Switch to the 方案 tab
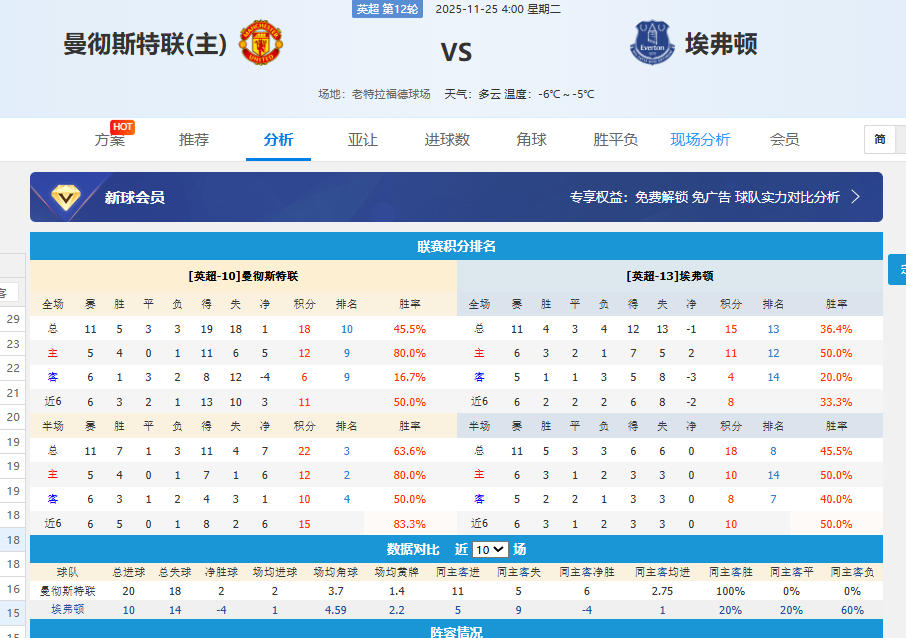 110,140
